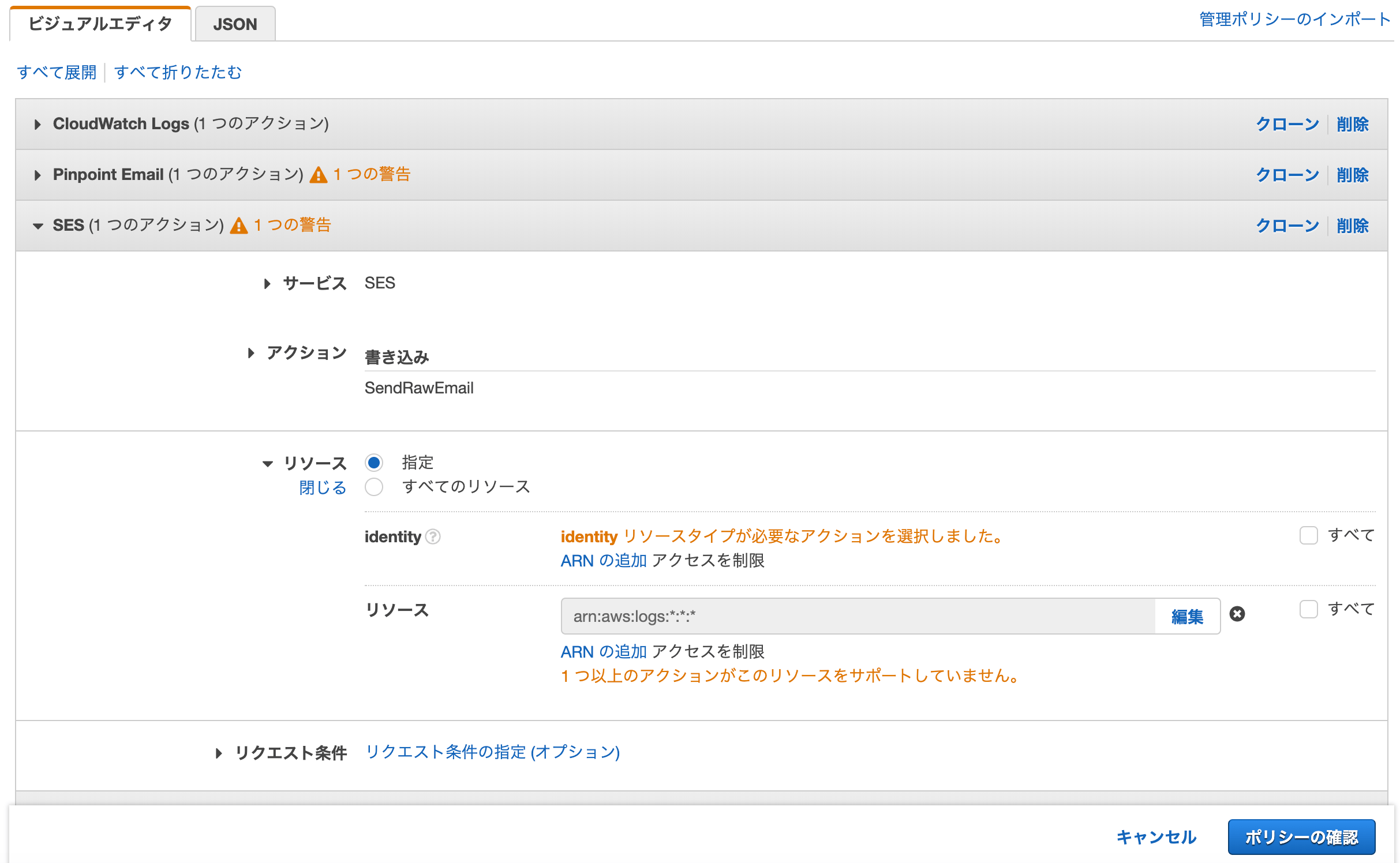Click the ポリシーの確認 button
This screenshot has height=863, width=1400.
tap(1301, 837)
